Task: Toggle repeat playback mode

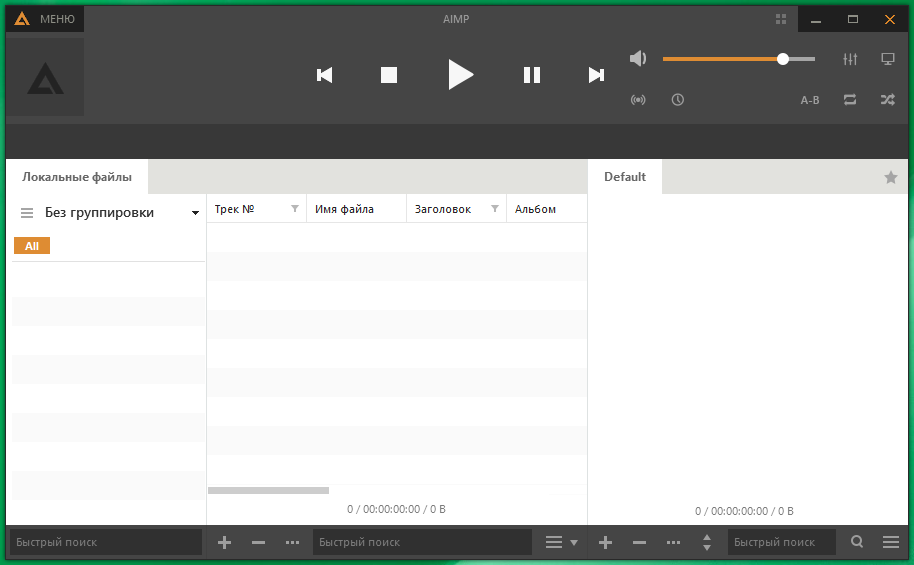Action: pos(850,100)
